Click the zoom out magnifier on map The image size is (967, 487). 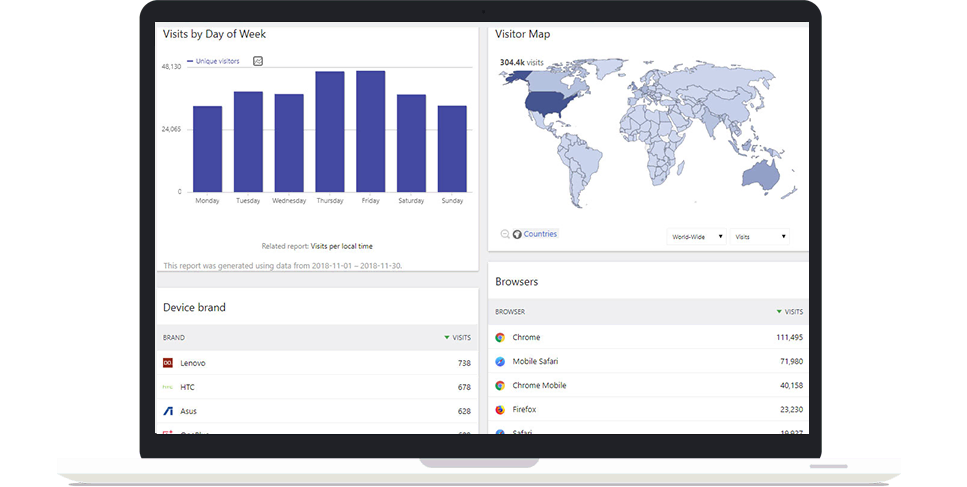click(505, 234)
